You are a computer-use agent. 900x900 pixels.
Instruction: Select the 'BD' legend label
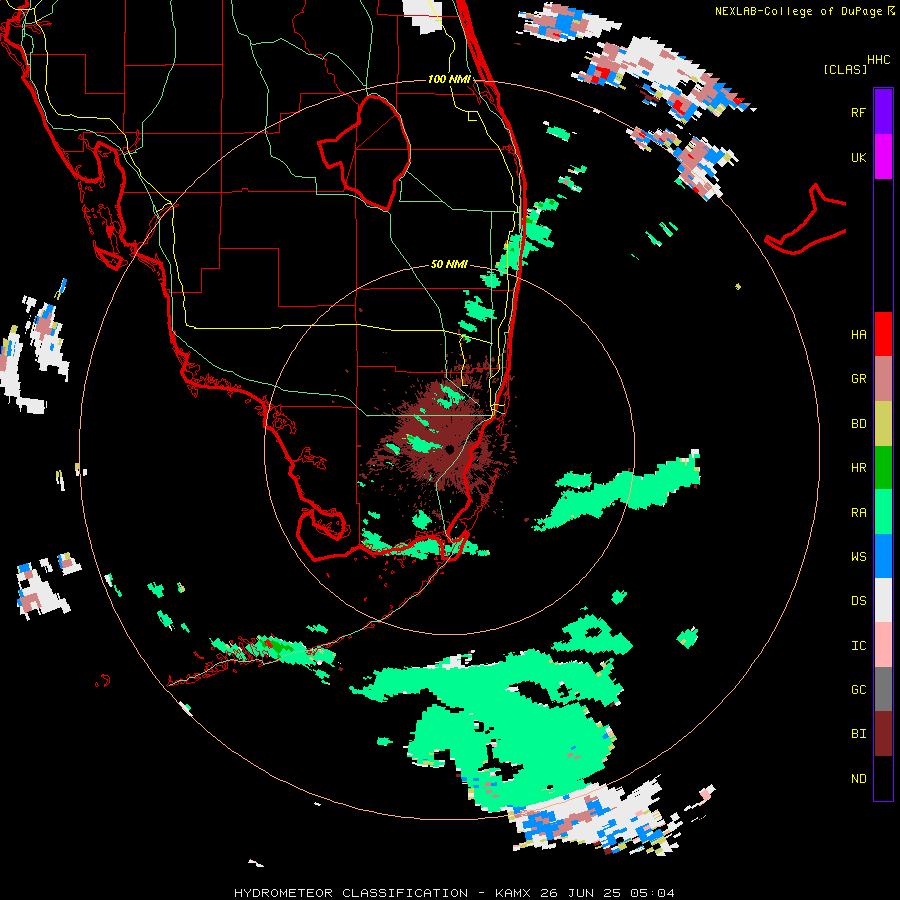(858, 424)
